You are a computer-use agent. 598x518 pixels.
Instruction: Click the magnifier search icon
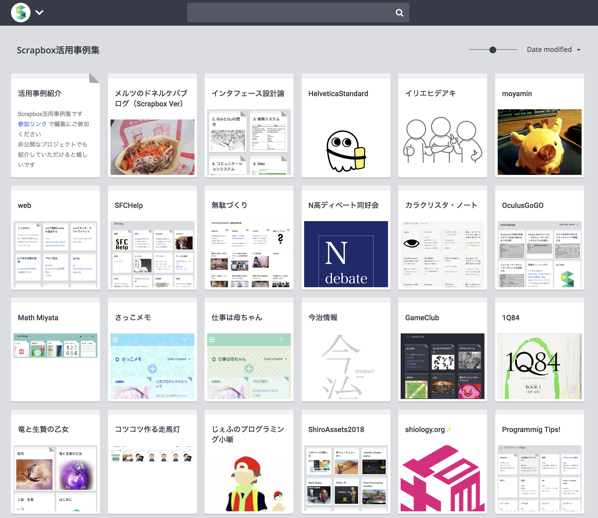(x=399, y=13)
